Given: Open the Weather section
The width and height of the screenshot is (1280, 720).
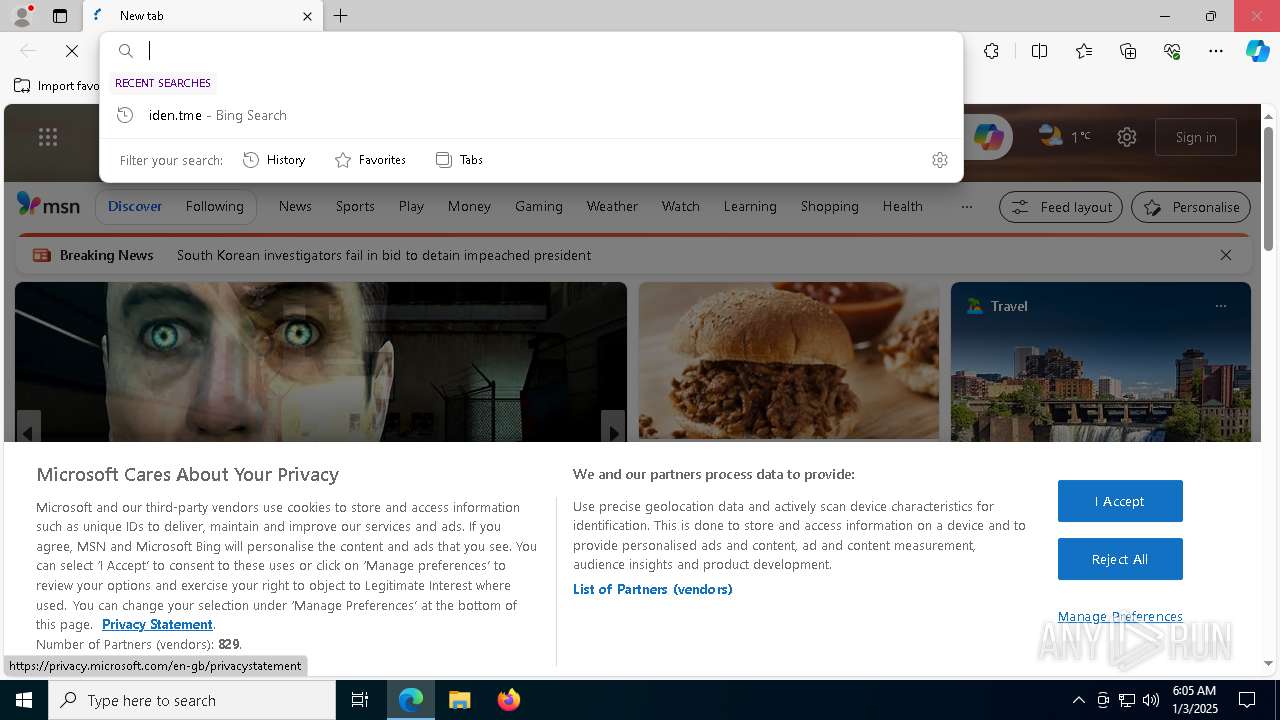Looking at the screenshot, I should (612, 206).
